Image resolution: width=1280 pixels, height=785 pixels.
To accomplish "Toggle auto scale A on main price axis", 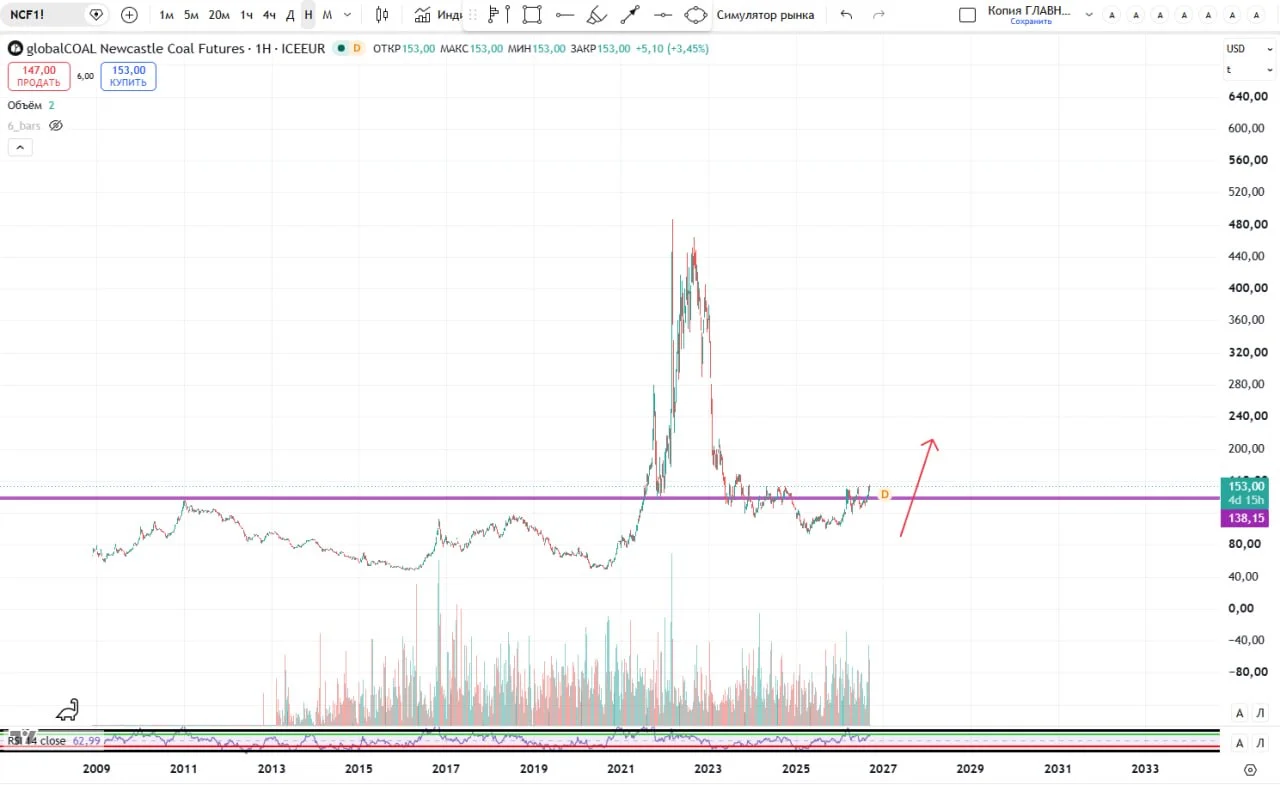I will pyautogui.click(x=1239, y=713).
